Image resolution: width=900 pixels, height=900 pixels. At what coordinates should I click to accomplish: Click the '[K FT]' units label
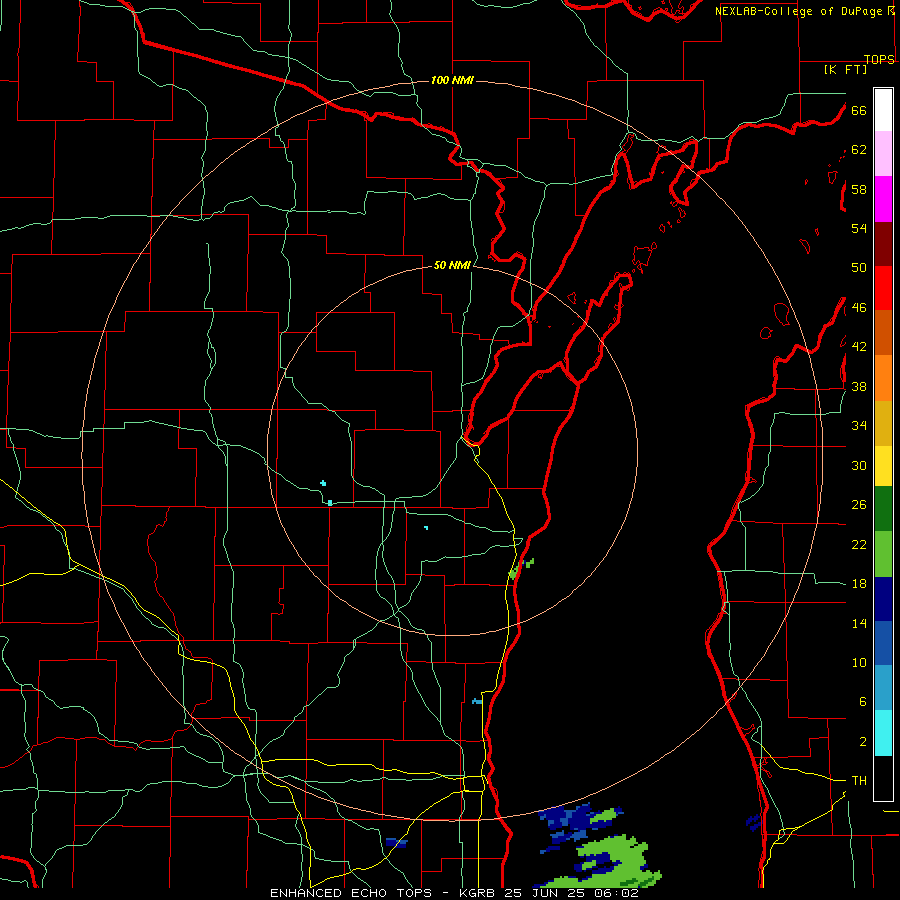pyautogui.click(x=845, y=70)
